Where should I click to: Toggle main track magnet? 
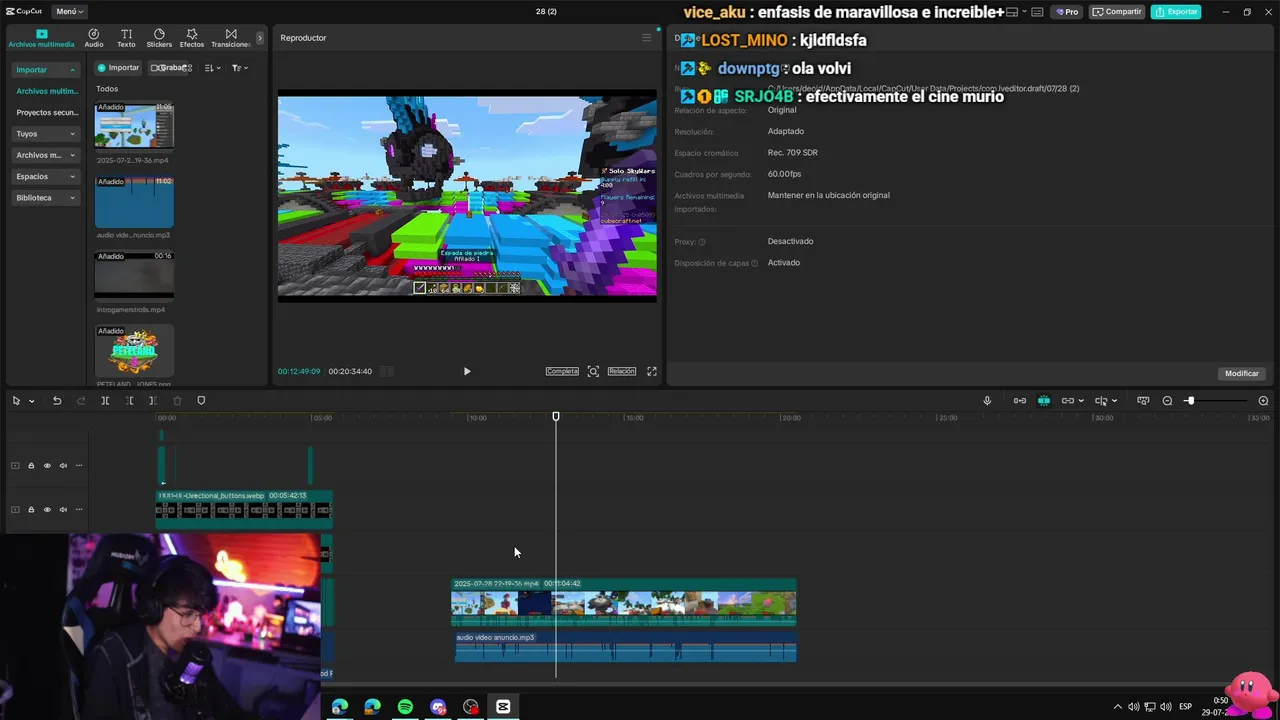(x=1020, y=401)
